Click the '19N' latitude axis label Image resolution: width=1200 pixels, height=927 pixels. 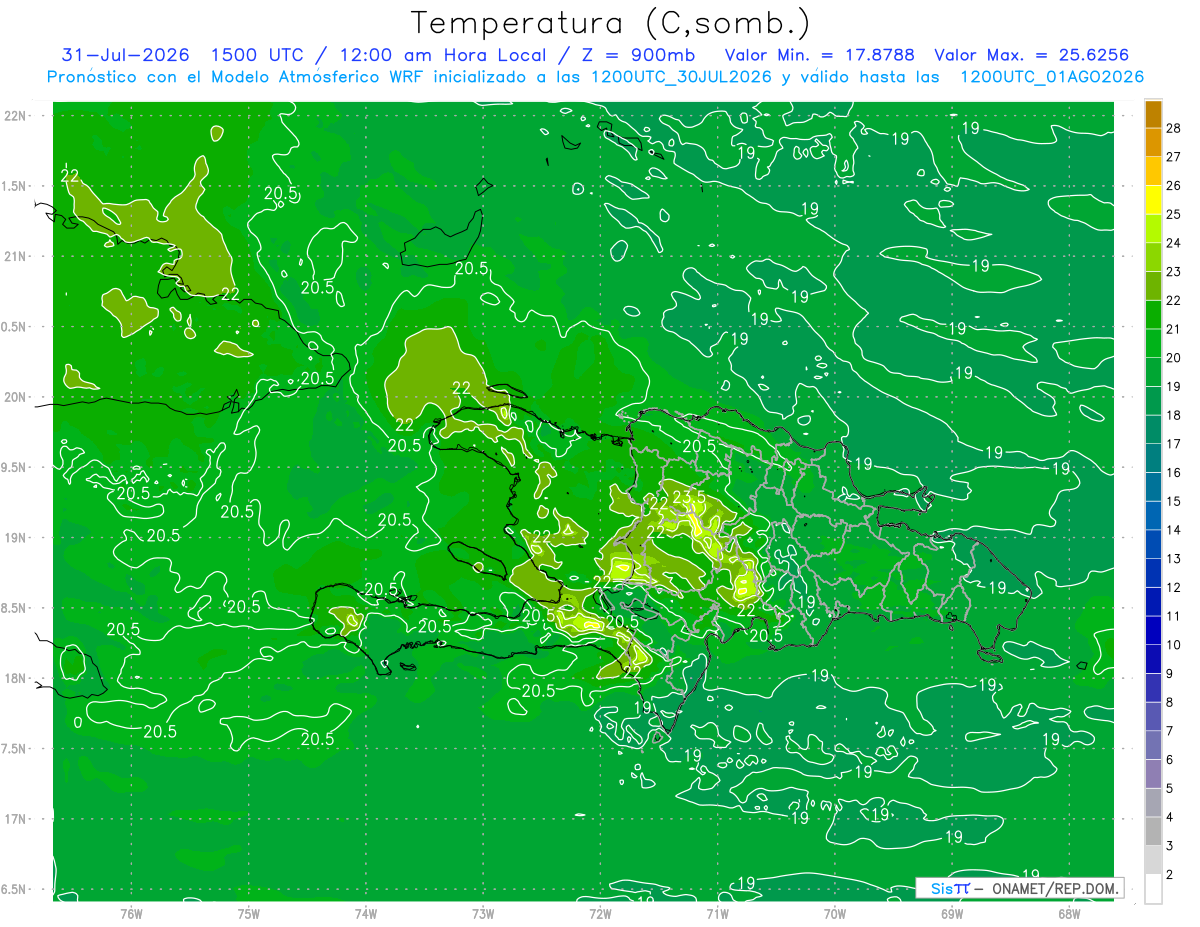coord(15,538)
